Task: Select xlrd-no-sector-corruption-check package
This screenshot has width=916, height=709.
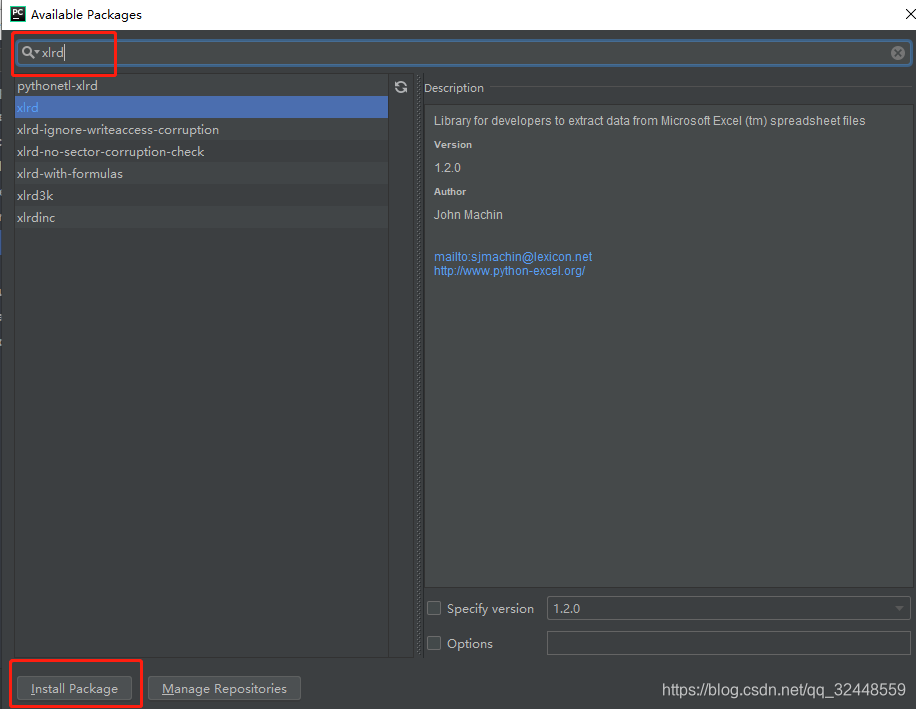Action: (x=201, y=152)
